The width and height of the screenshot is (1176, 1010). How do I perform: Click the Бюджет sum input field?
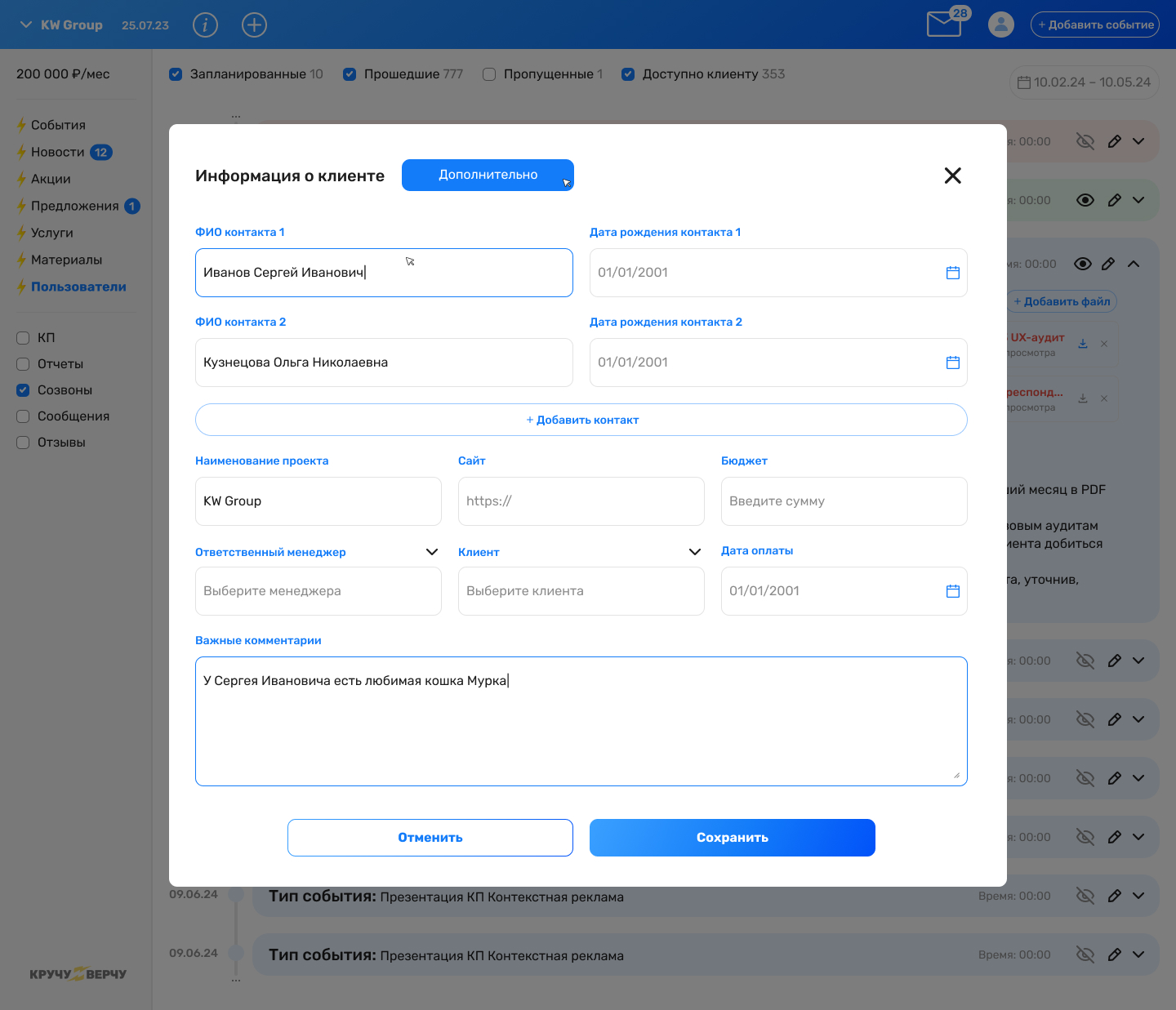coord(844,501)
